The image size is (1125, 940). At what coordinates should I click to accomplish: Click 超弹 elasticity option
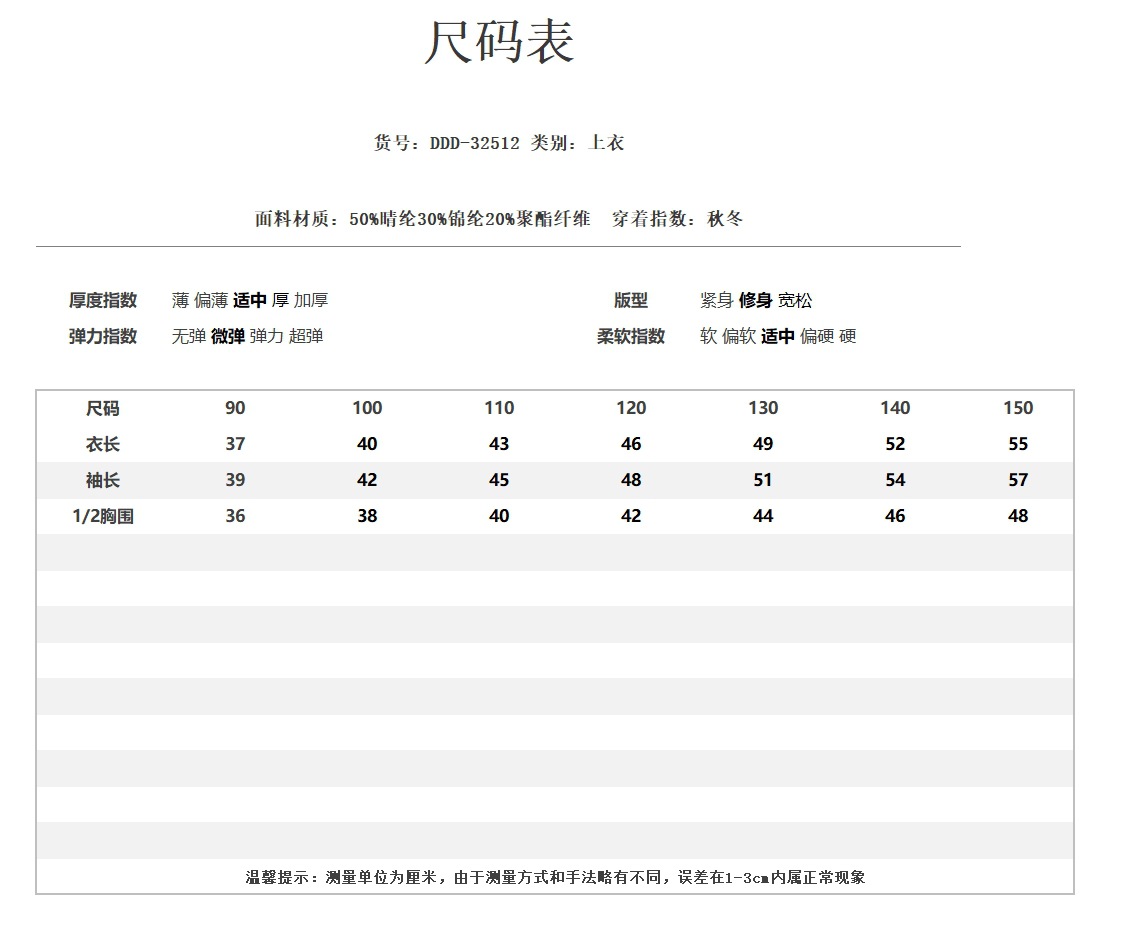point(306,336)
